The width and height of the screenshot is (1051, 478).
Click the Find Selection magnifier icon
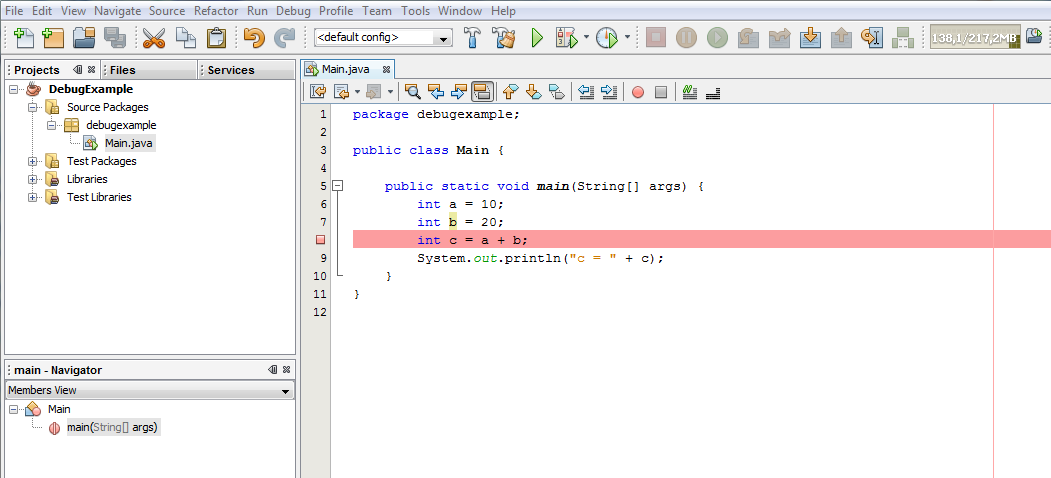pos(413,92)
